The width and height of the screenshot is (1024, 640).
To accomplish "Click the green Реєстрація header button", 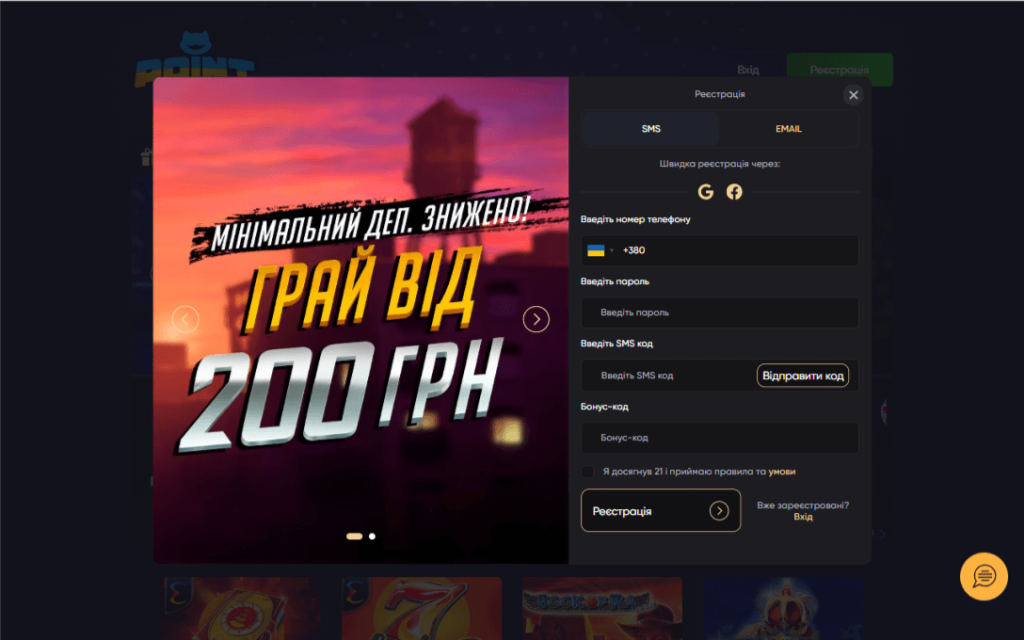I will (x=840, y=70).
